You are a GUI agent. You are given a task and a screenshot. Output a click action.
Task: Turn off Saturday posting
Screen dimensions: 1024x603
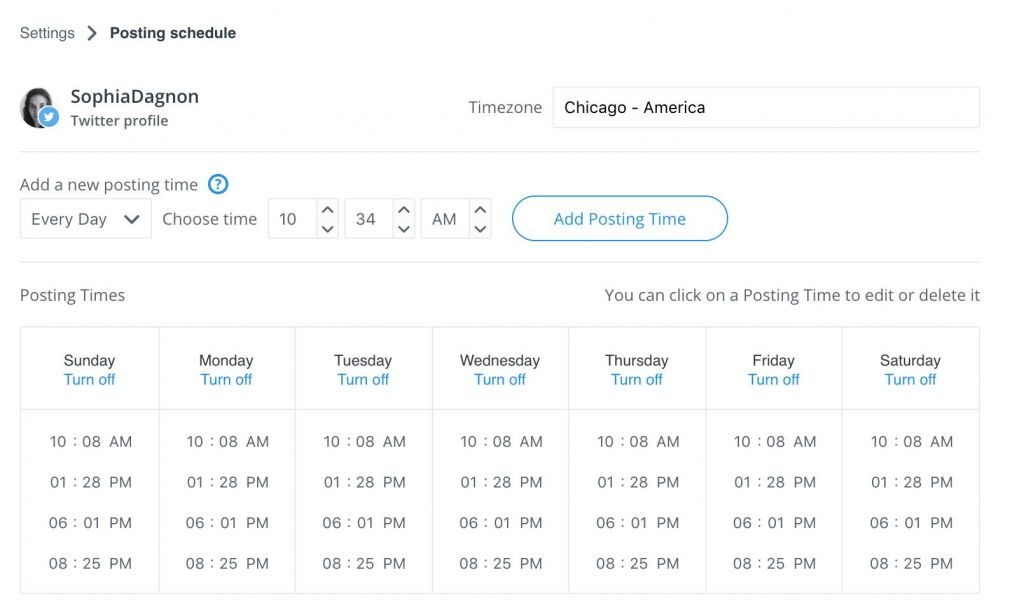click(x=910, y=380)
